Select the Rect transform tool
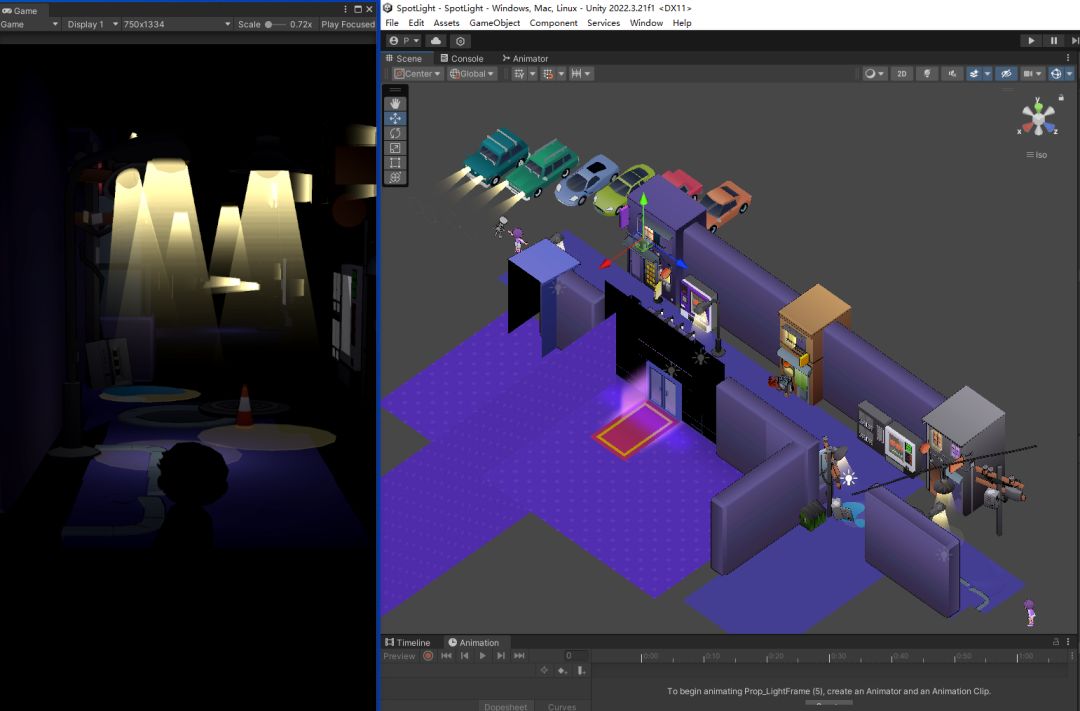1080x711 pixels. 395,163
